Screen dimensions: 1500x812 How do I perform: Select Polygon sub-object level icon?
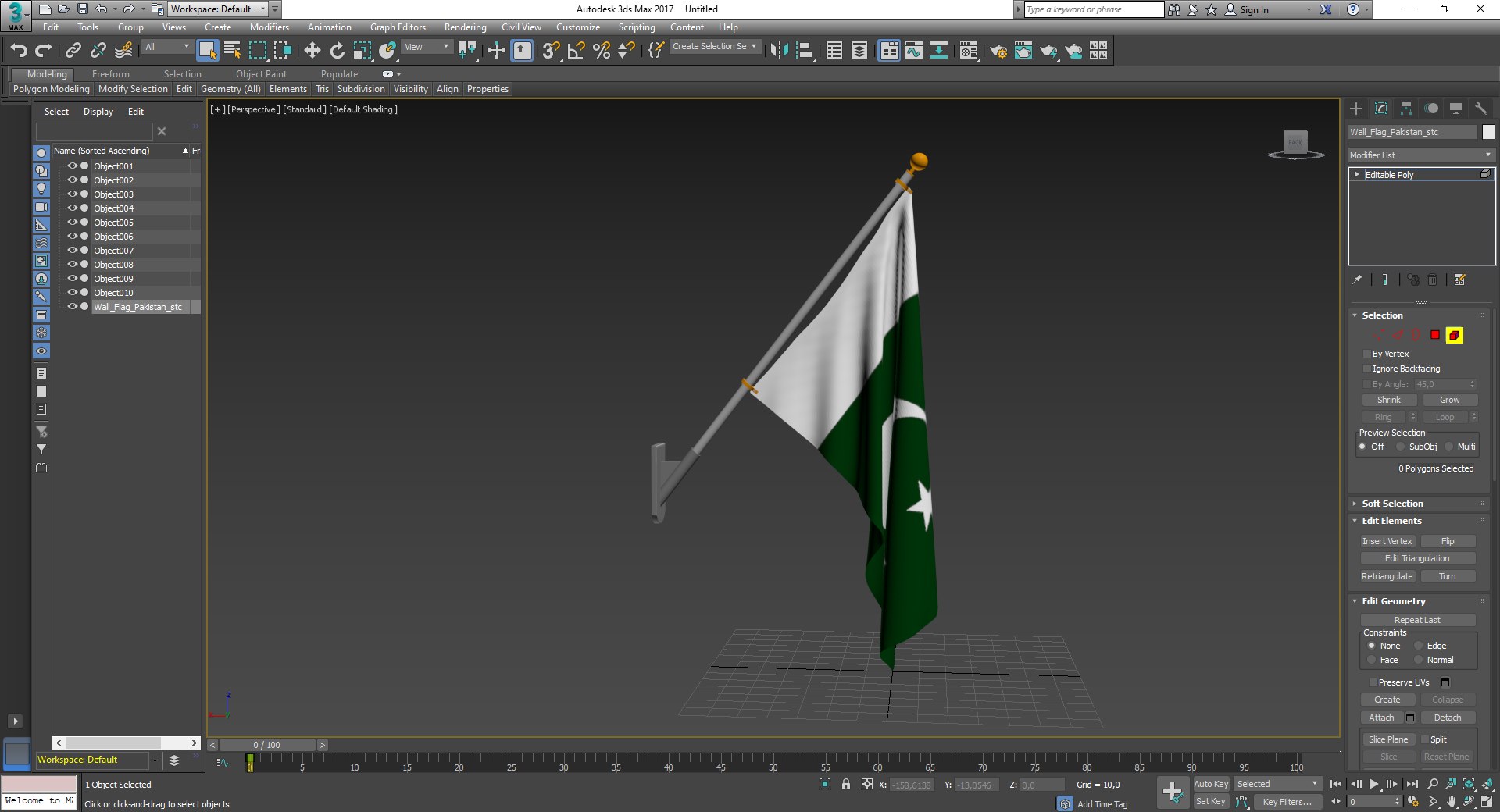click(1435, 335)
